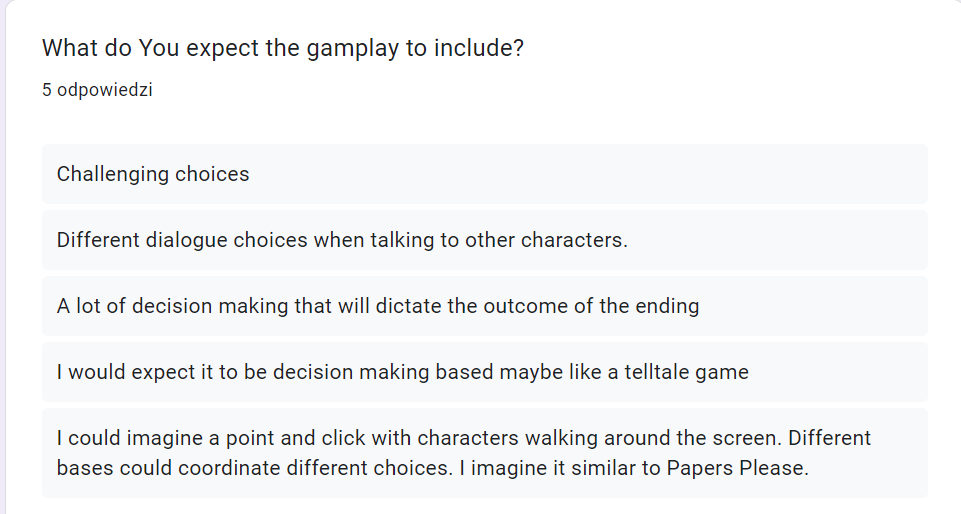
Task: Select the 'Different dialogue choices' response row
Action: pos(485,240)
